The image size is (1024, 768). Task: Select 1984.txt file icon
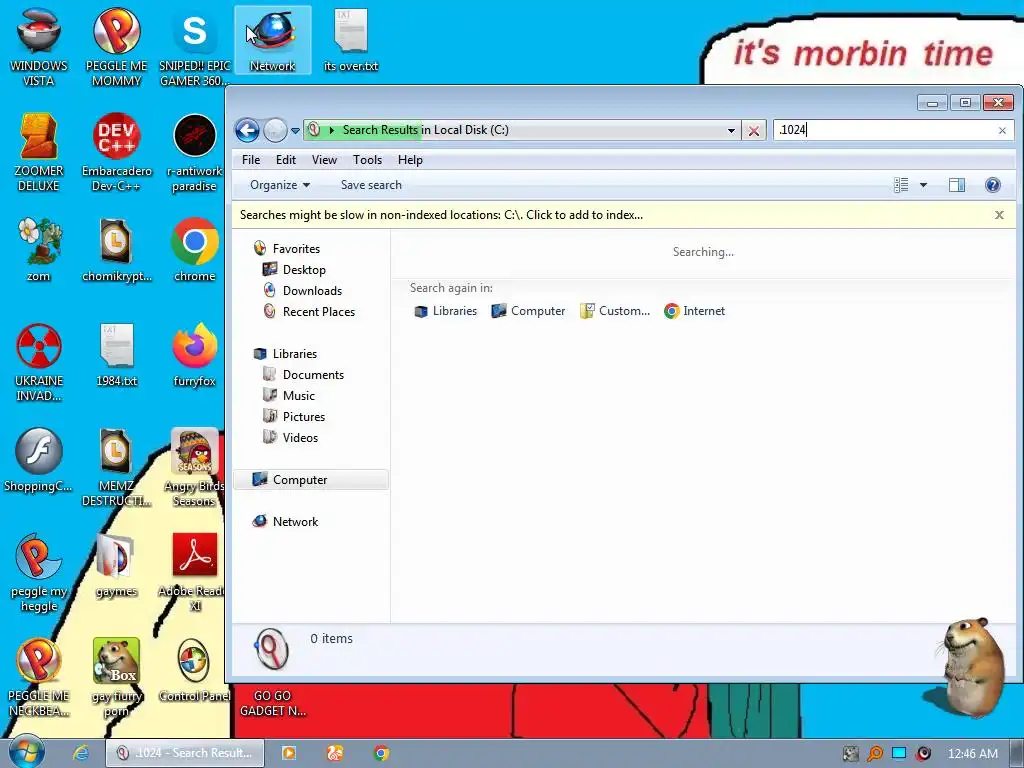(x=116, y=355)
